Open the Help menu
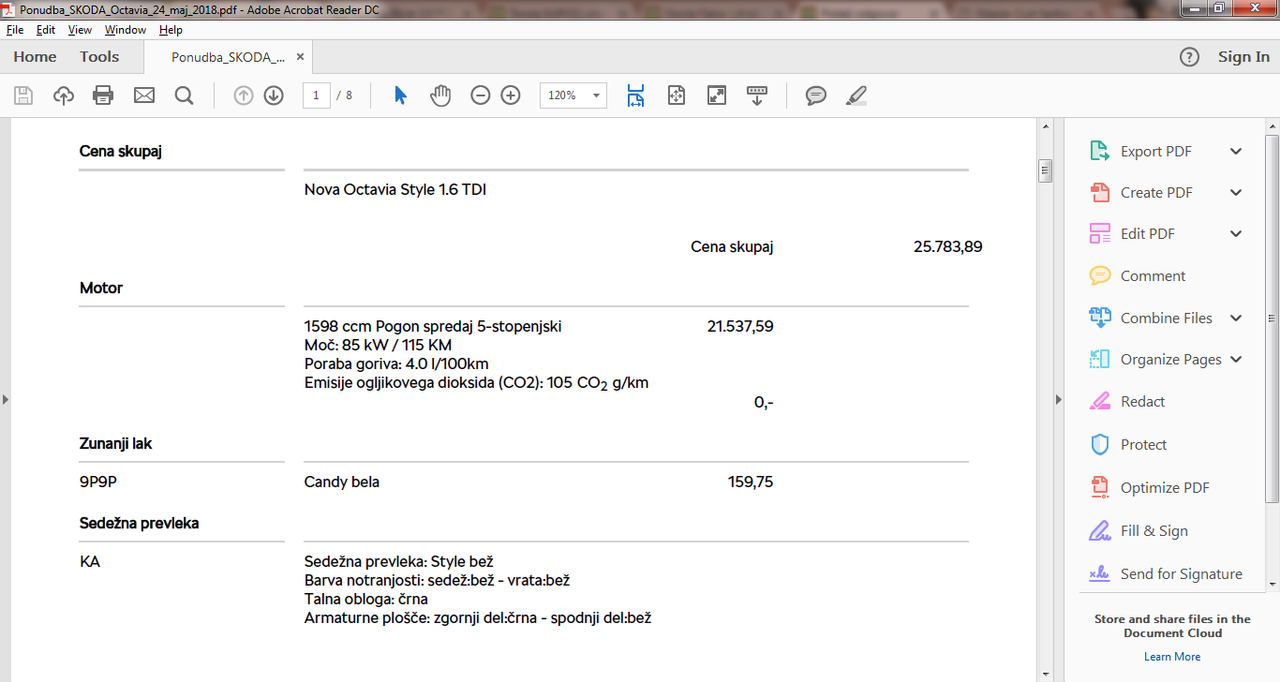 [171, 30]
